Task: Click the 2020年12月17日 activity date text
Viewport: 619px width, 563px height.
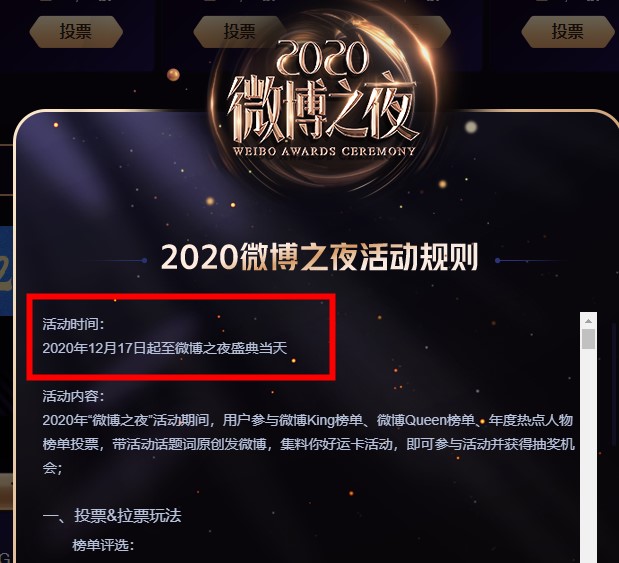Action: (x=94, y=348)
